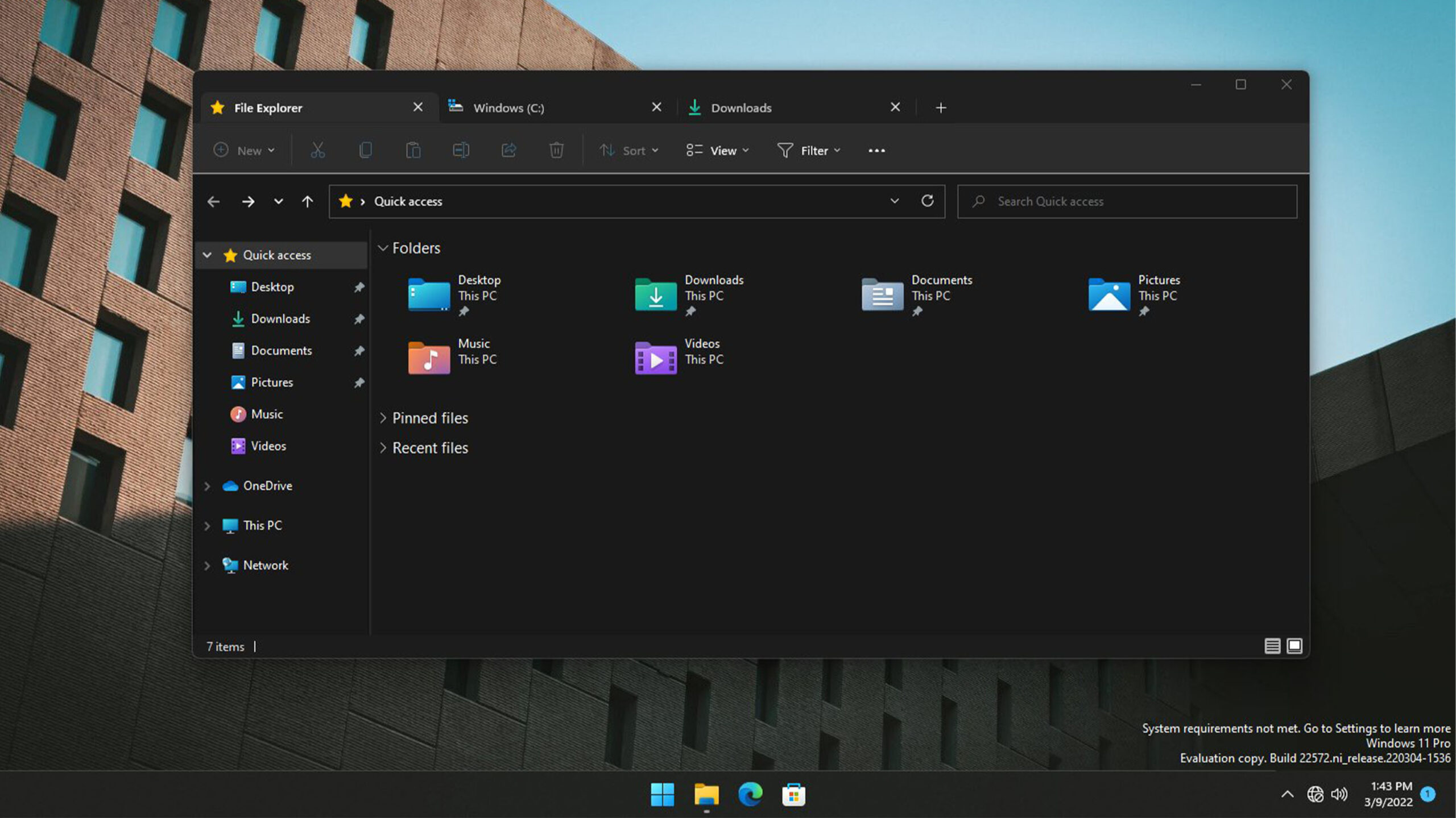The height and width of the screenshot is (818, 1456).
Task: Expand the Recent files section
Action: coord(383,448)
